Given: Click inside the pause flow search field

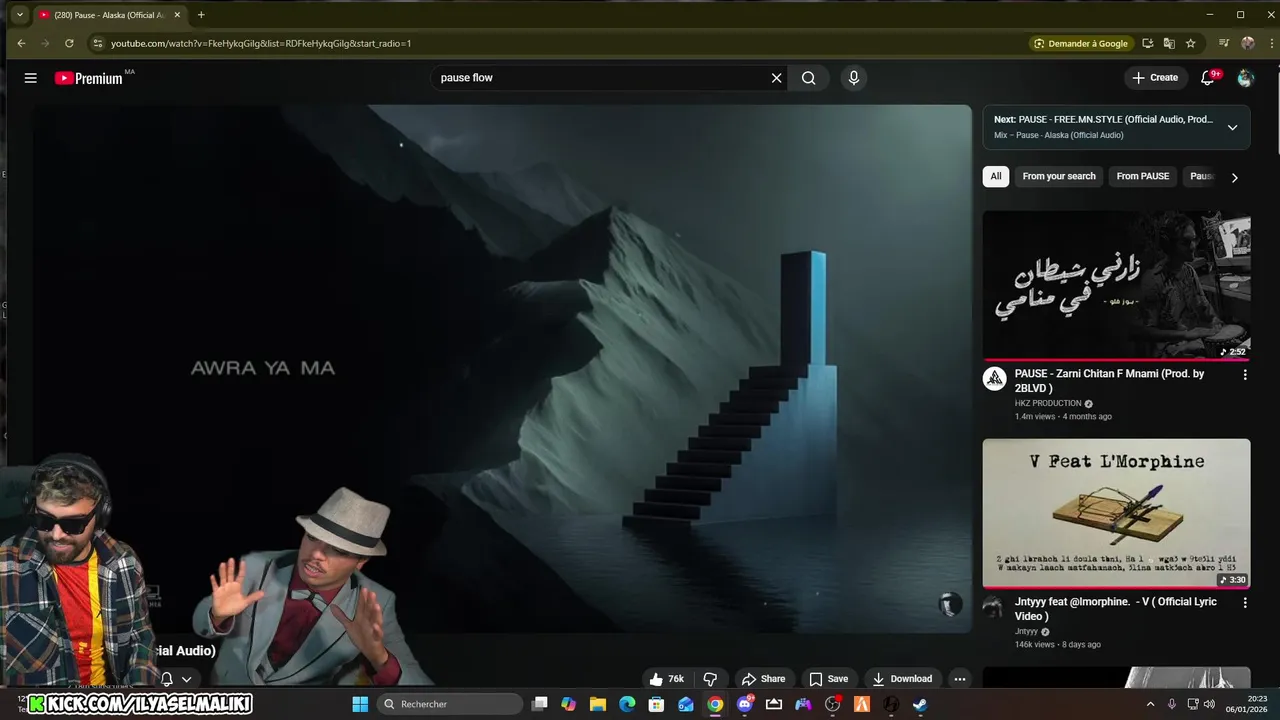Looking at the screenshot, I should 600,78.
